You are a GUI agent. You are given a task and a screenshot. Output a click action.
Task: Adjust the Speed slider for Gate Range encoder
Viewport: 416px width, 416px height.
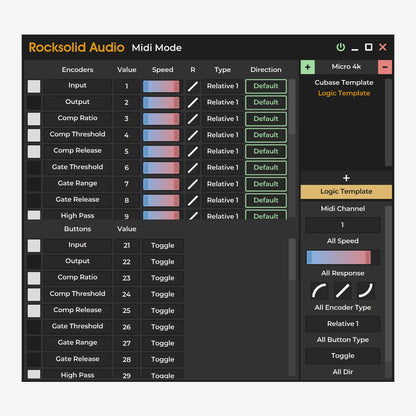pos(161,184)
